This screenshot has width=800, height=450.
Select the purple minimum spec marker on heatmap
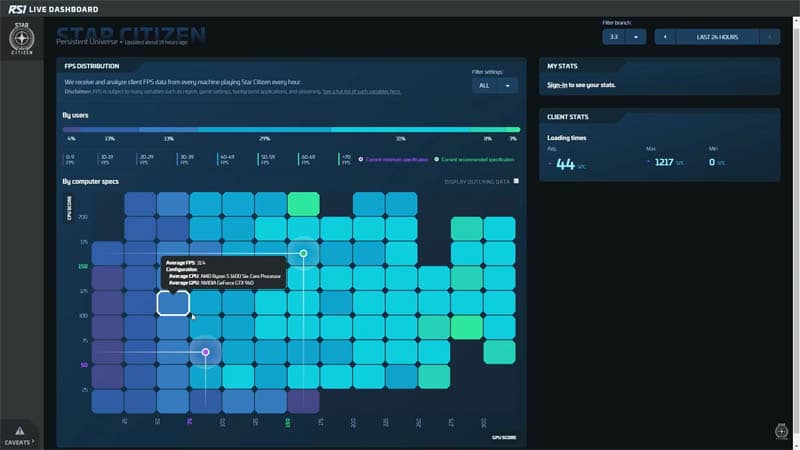(x=206, y=352)
